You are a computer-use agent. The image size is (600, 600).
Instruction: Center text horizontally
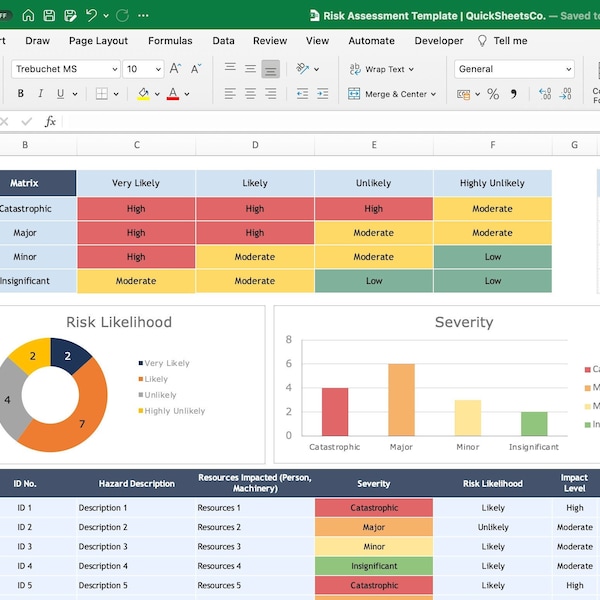(x=250, y=93)
